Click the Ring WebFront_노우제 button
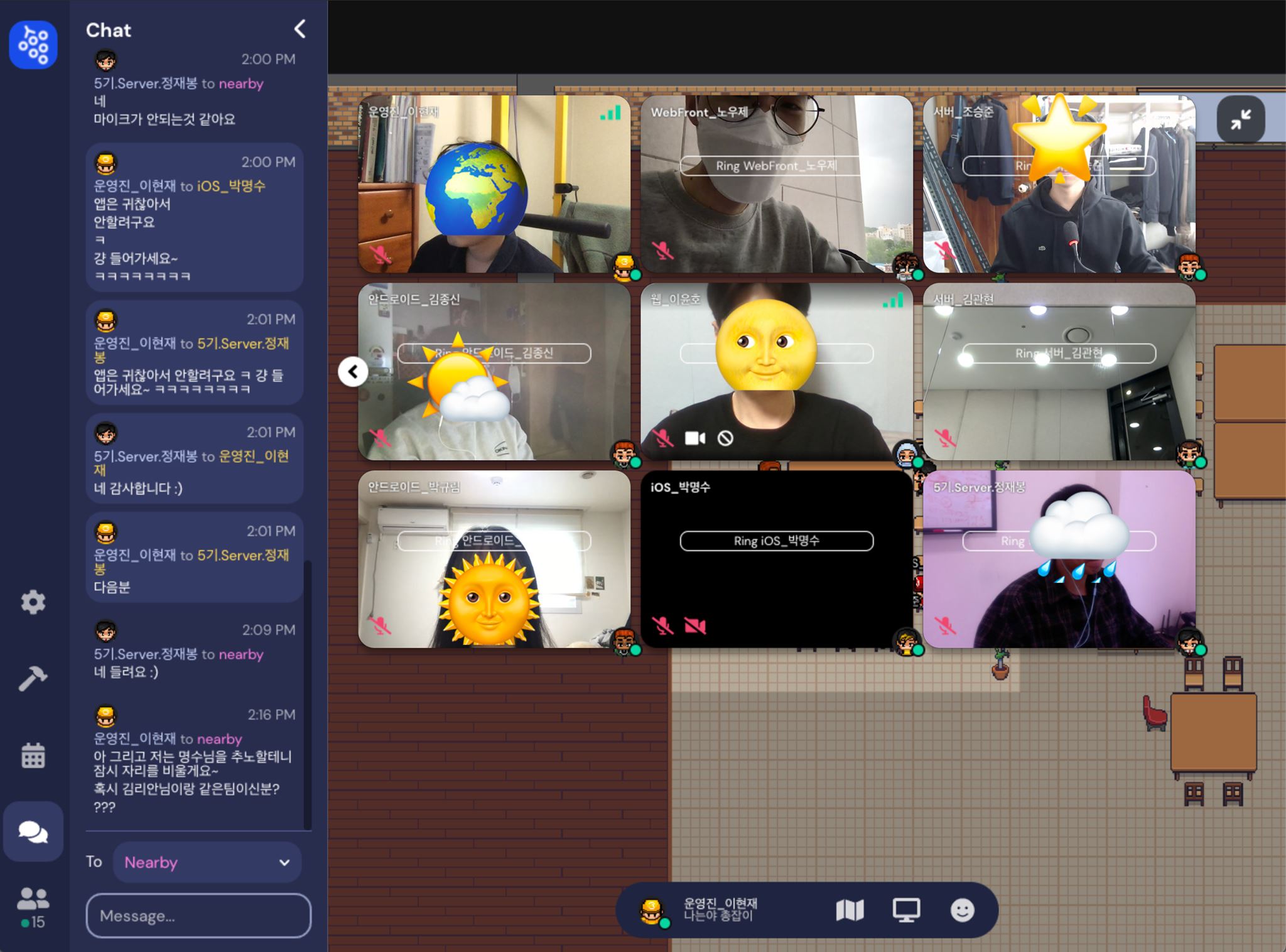Viewport: 1286px width, 952px height. (777, 166)
